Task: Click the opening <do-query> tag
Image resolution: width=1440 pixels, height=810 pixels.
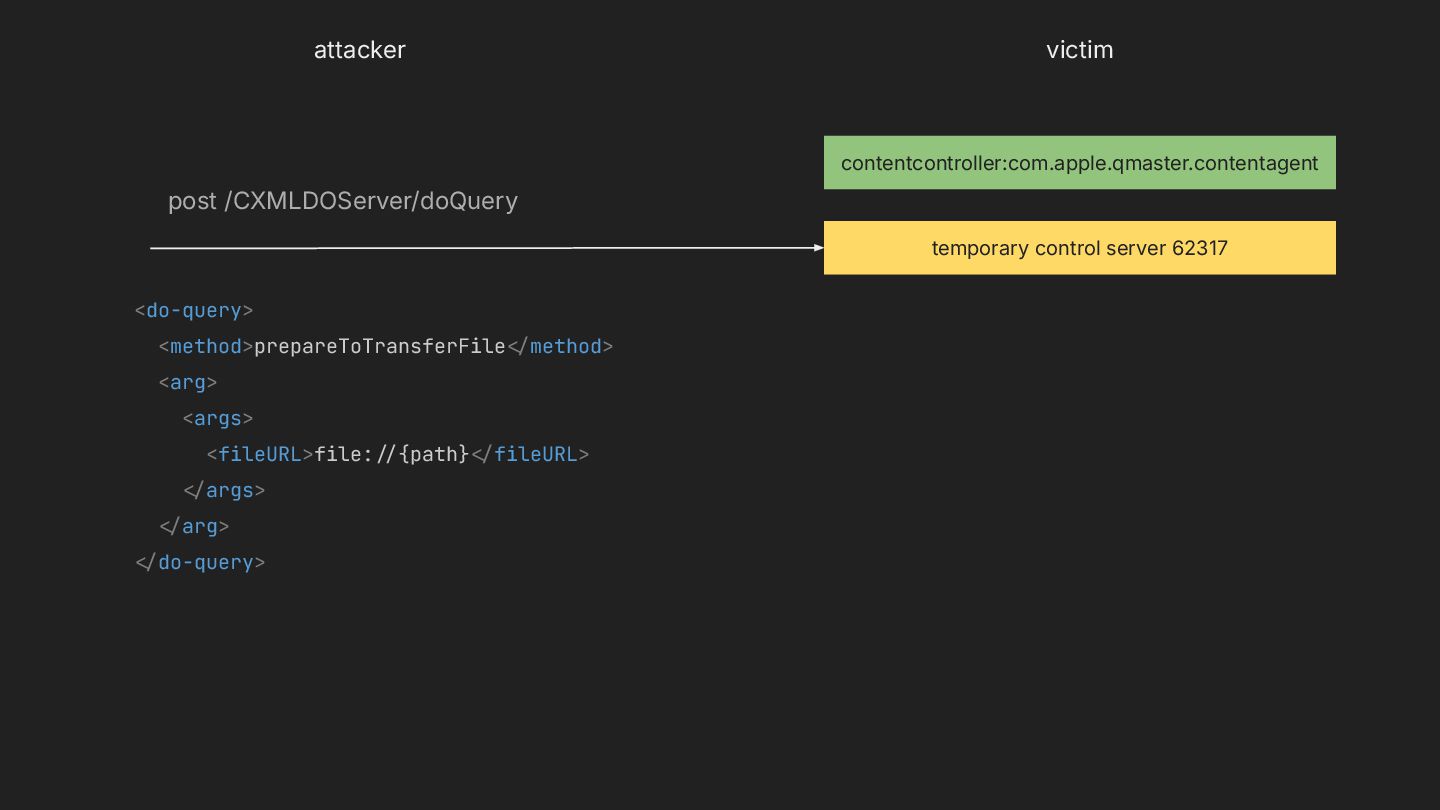Action: tap(194, 310)
